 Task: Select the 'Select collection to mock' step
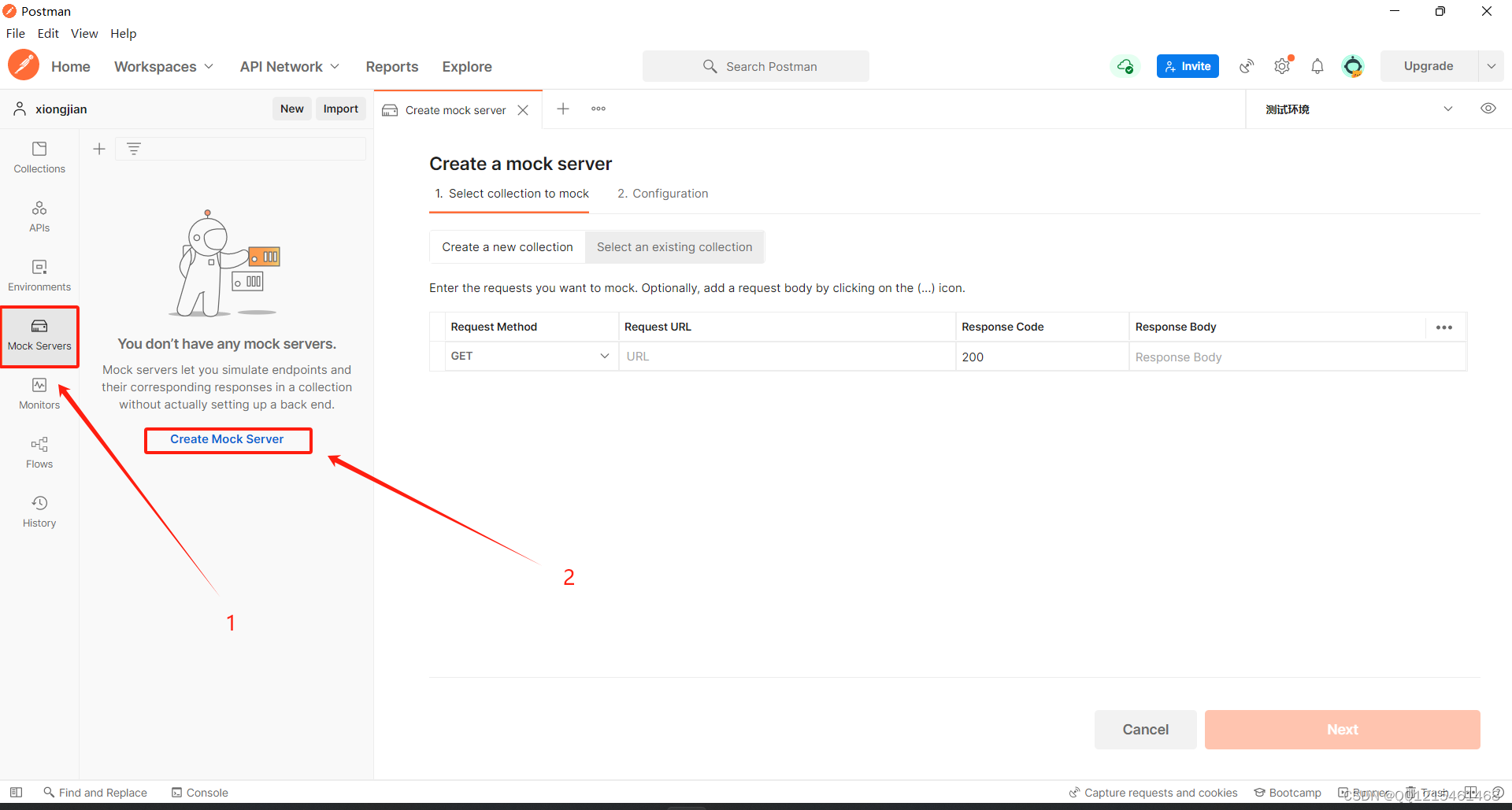pyautogui.click(x=512, y=194)
